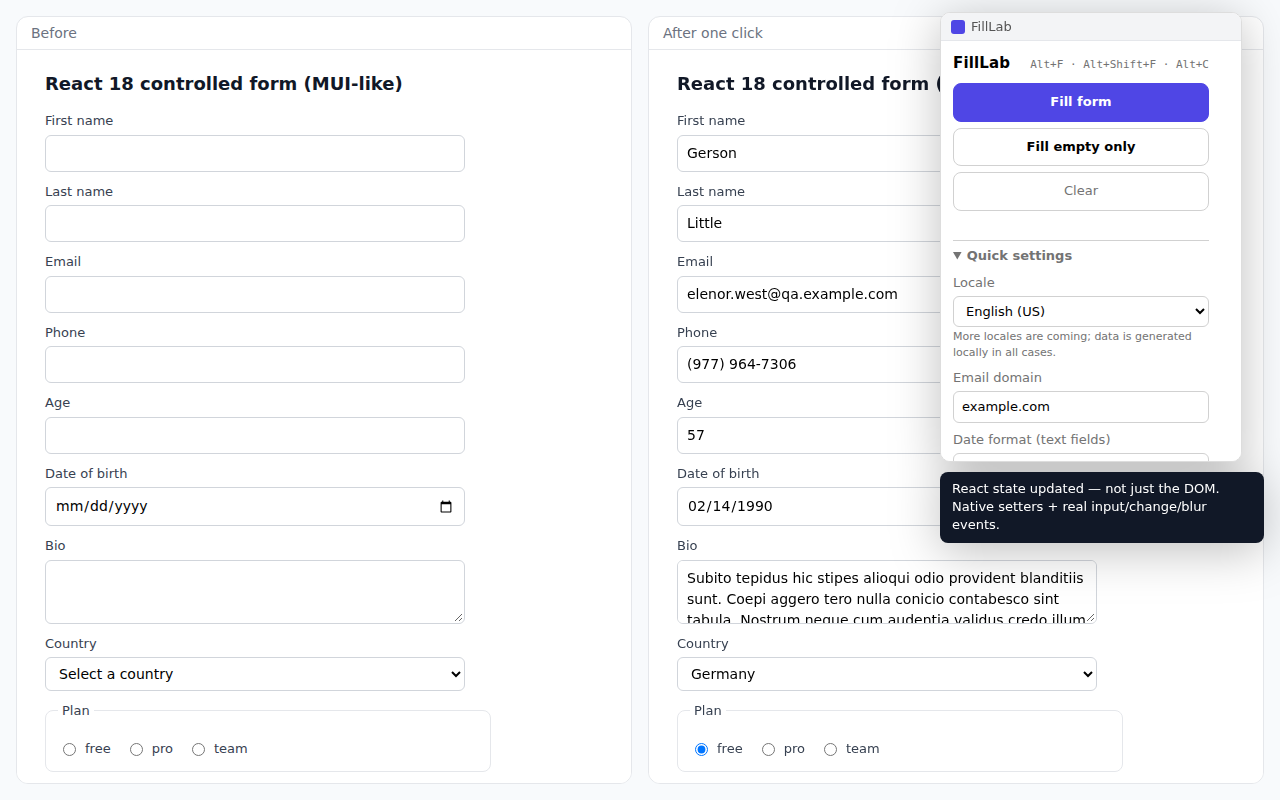Select the free plan radio in Before form

click(x=69, y=749)
